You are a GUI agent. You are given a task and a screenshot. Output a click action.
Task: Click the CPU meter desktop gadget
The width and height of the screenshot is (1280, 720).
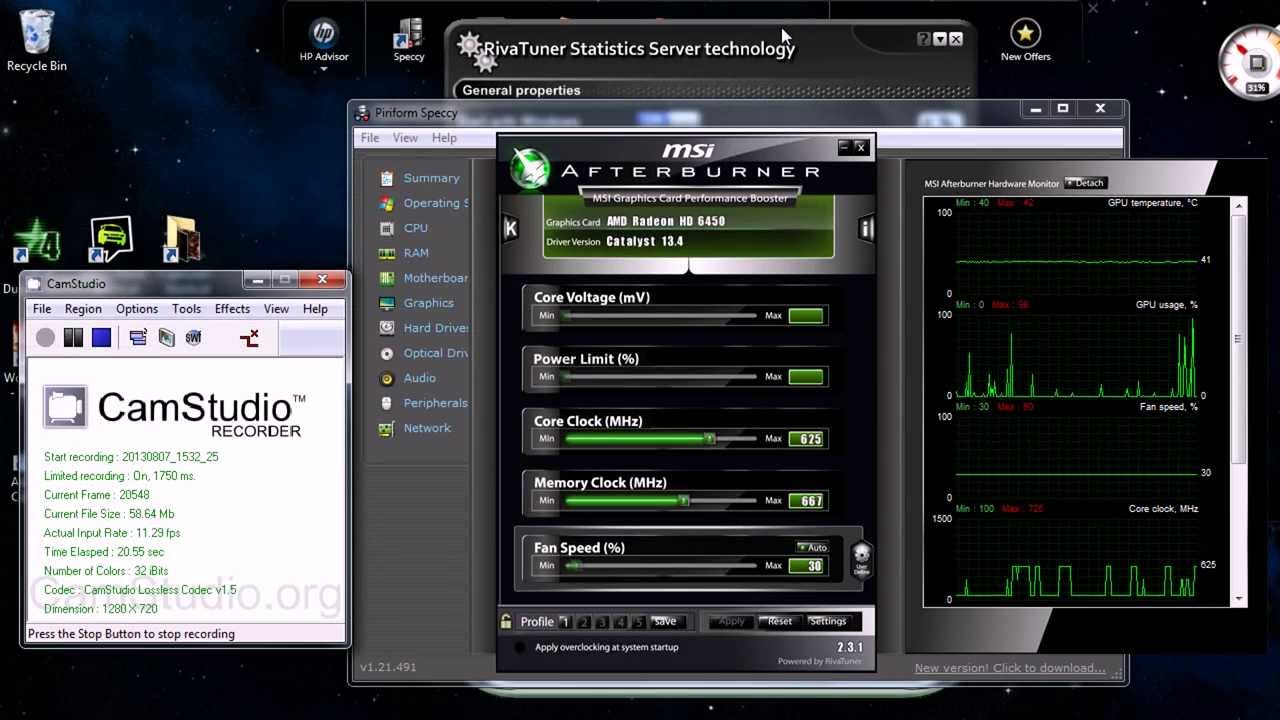pyautogui.click(x=1253, y=62)
